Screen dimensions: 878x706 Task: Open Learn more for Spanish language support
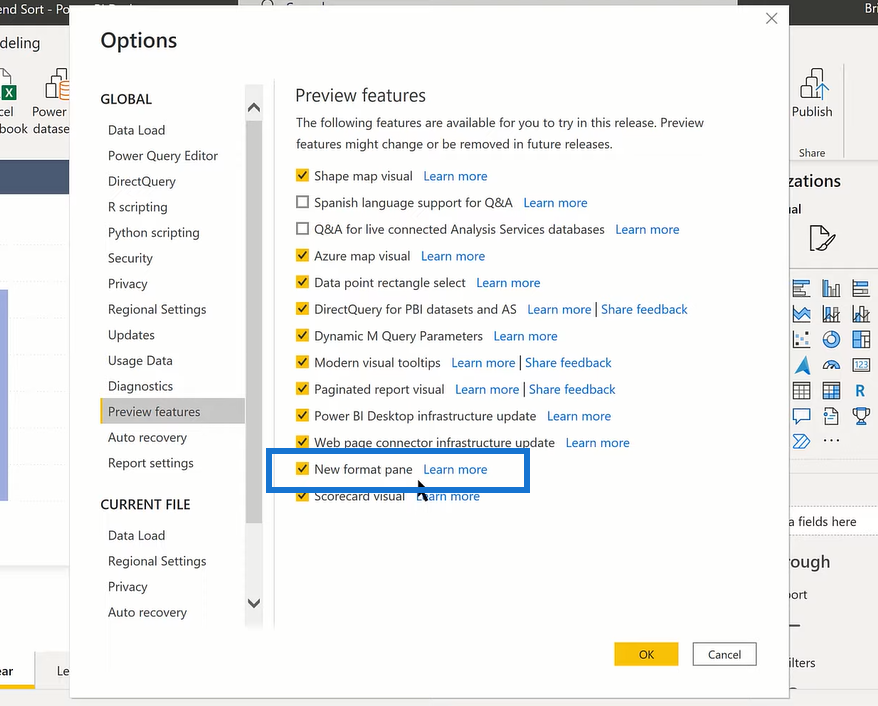pyautogui.click(x=555, y=203)
